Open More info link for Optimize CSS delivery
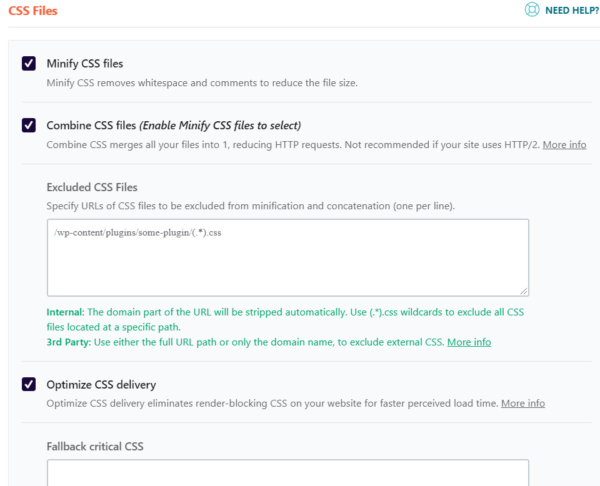This screenshot has height=486, width=600. click(x=523, y=403)
